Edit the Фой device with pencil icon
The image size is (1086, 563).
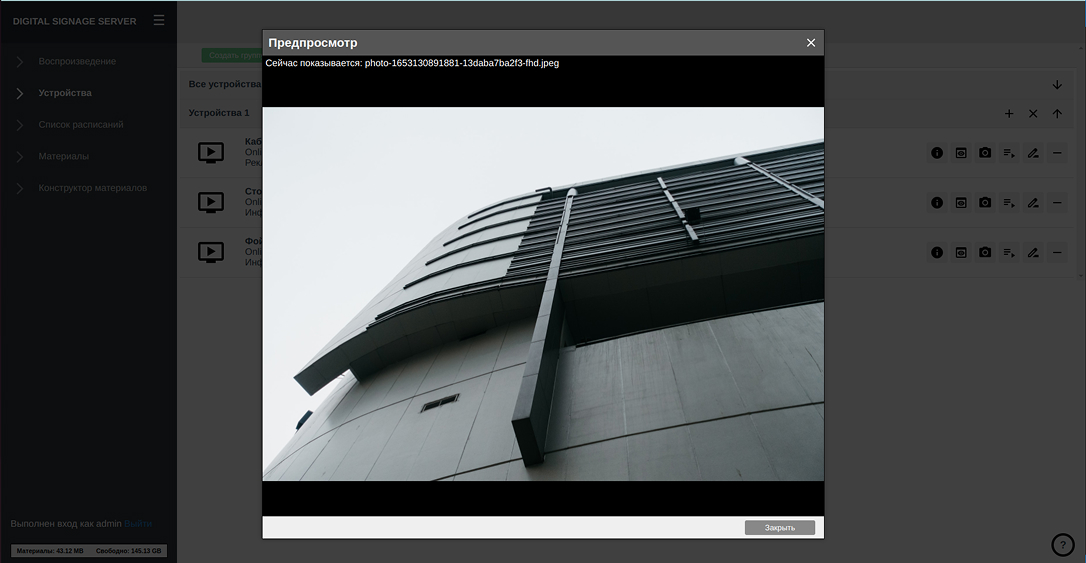[x=1033, y=253]
